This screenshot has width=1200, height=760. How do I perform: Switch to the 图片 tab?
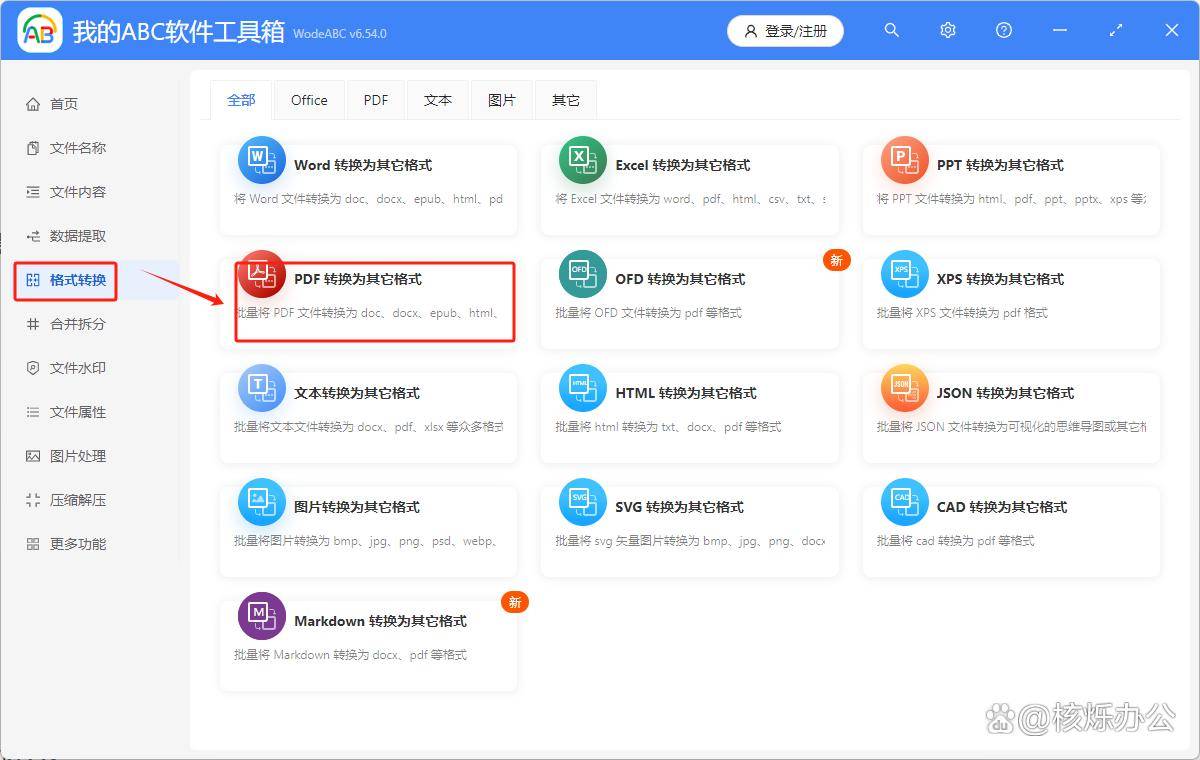point(502,100)
